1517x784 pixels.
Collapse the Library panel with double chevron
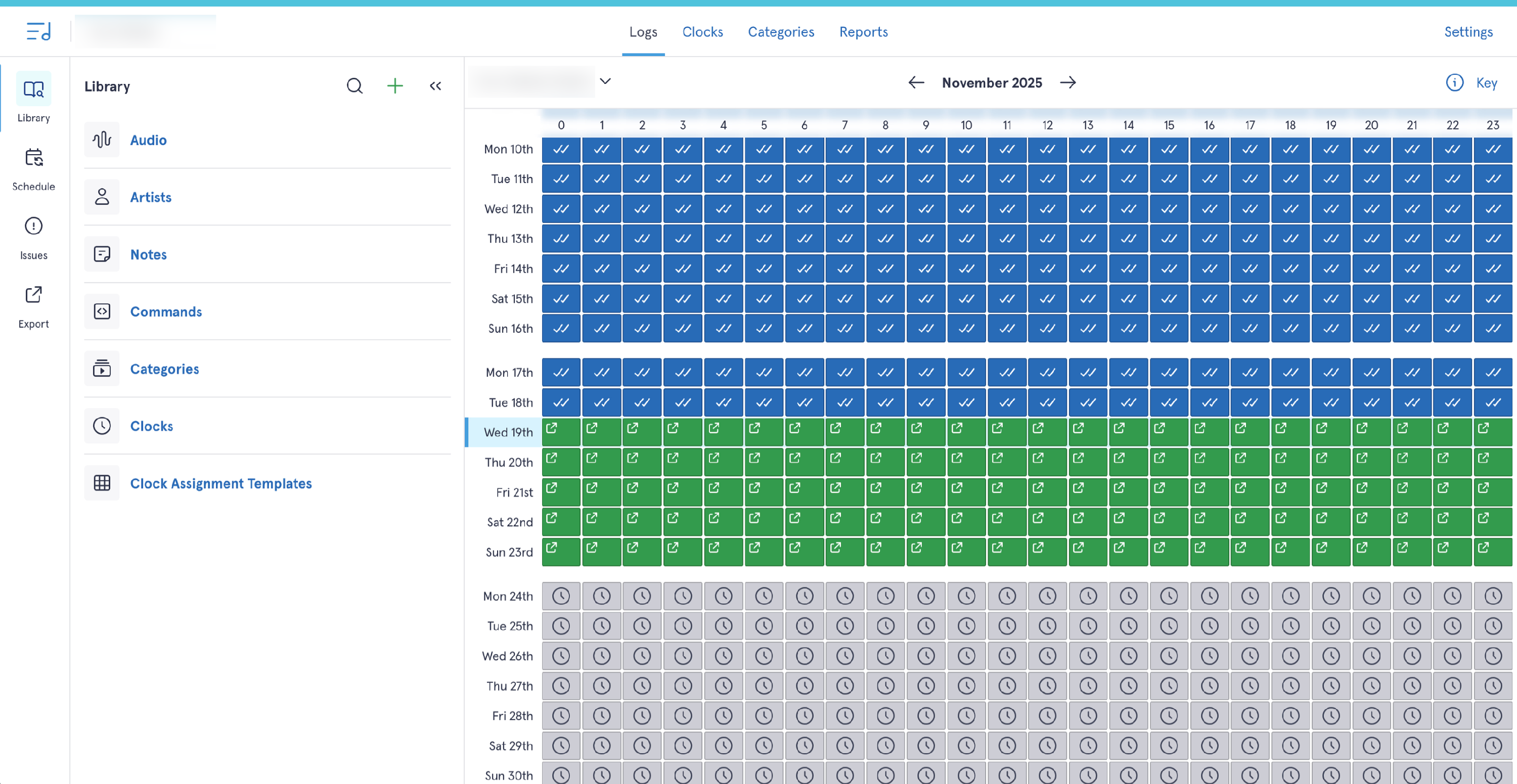pyautogui.click(x=435, y=86)
